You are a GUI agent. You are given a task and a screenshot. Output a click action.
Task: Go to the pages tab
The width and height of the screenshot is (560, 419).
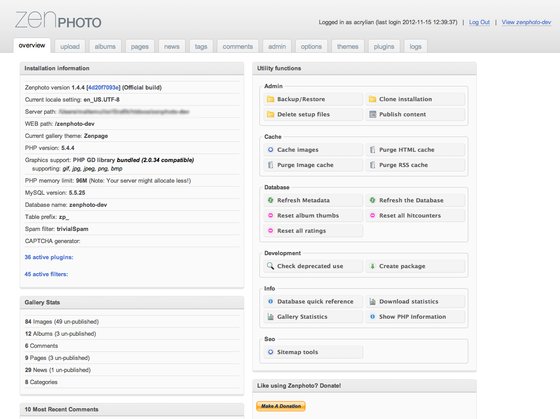140,46
